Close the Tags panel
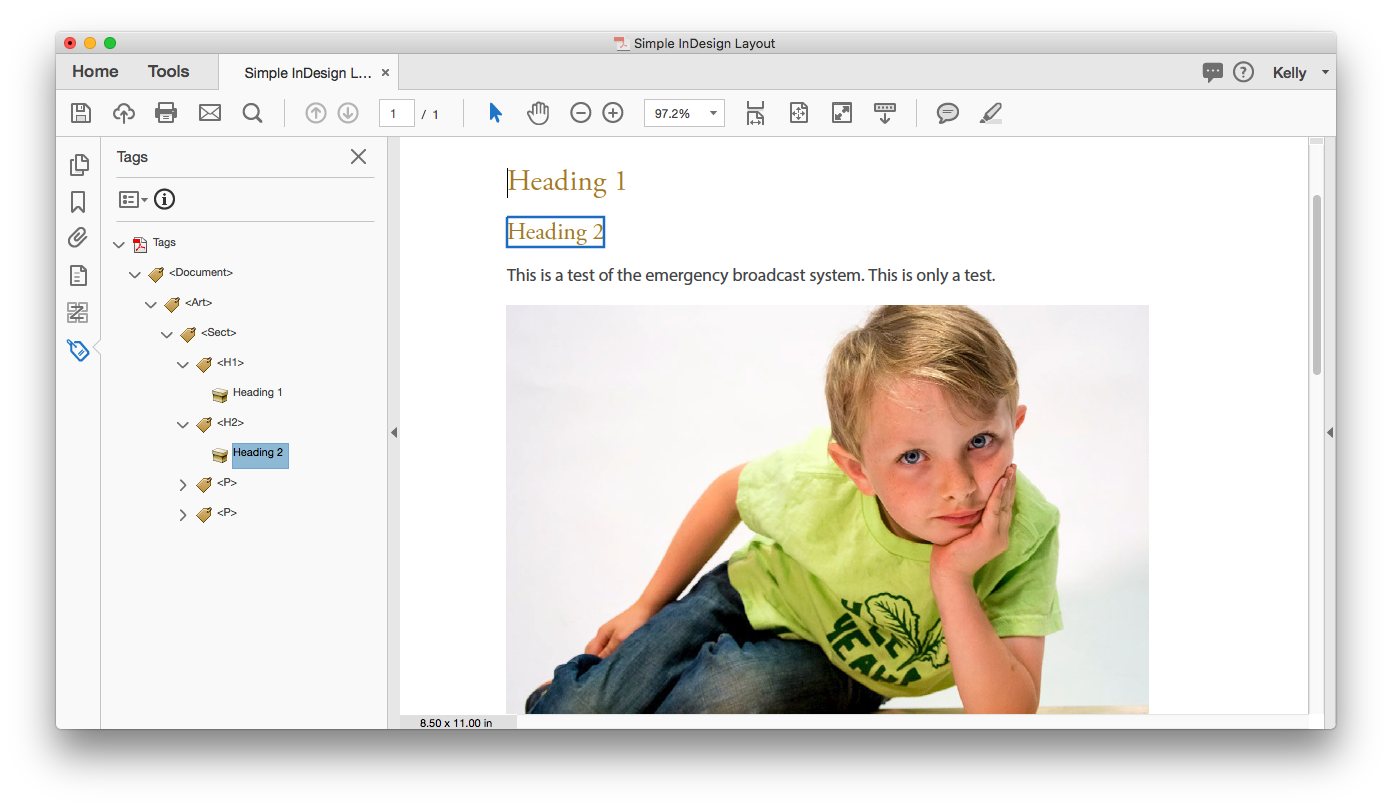This screenshot has height=809, width=1392. pyautogui.click(x=358, y=156)
